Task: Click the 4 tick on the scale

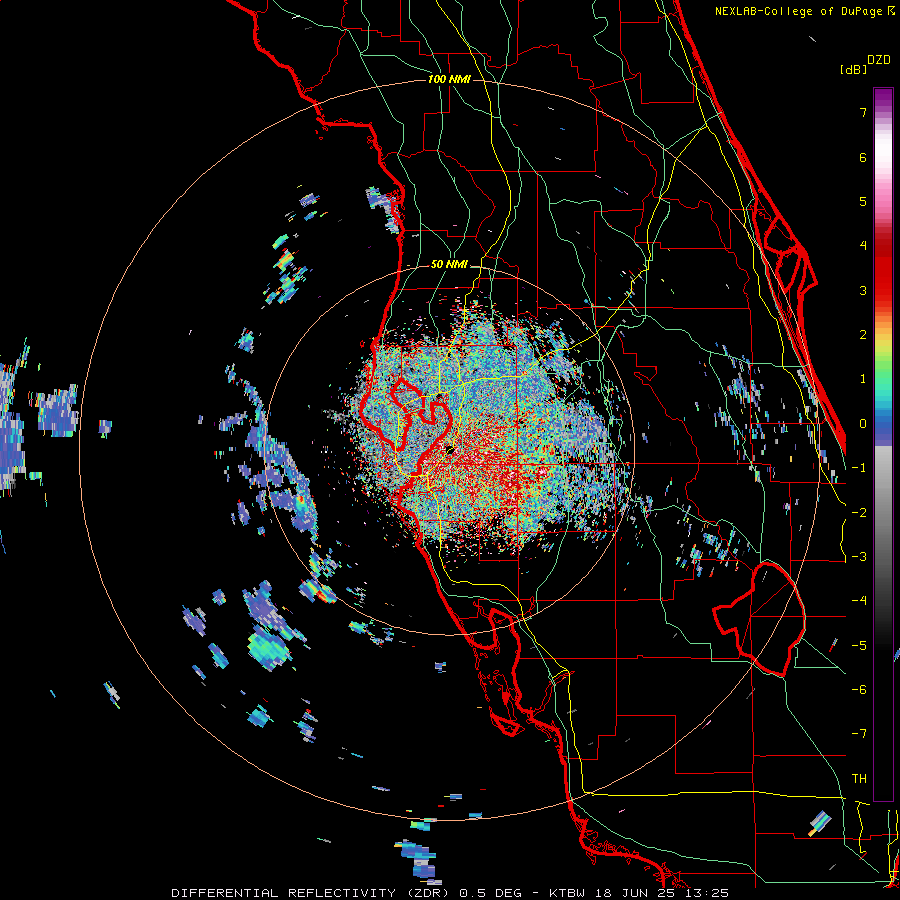Action: [863, 246]
